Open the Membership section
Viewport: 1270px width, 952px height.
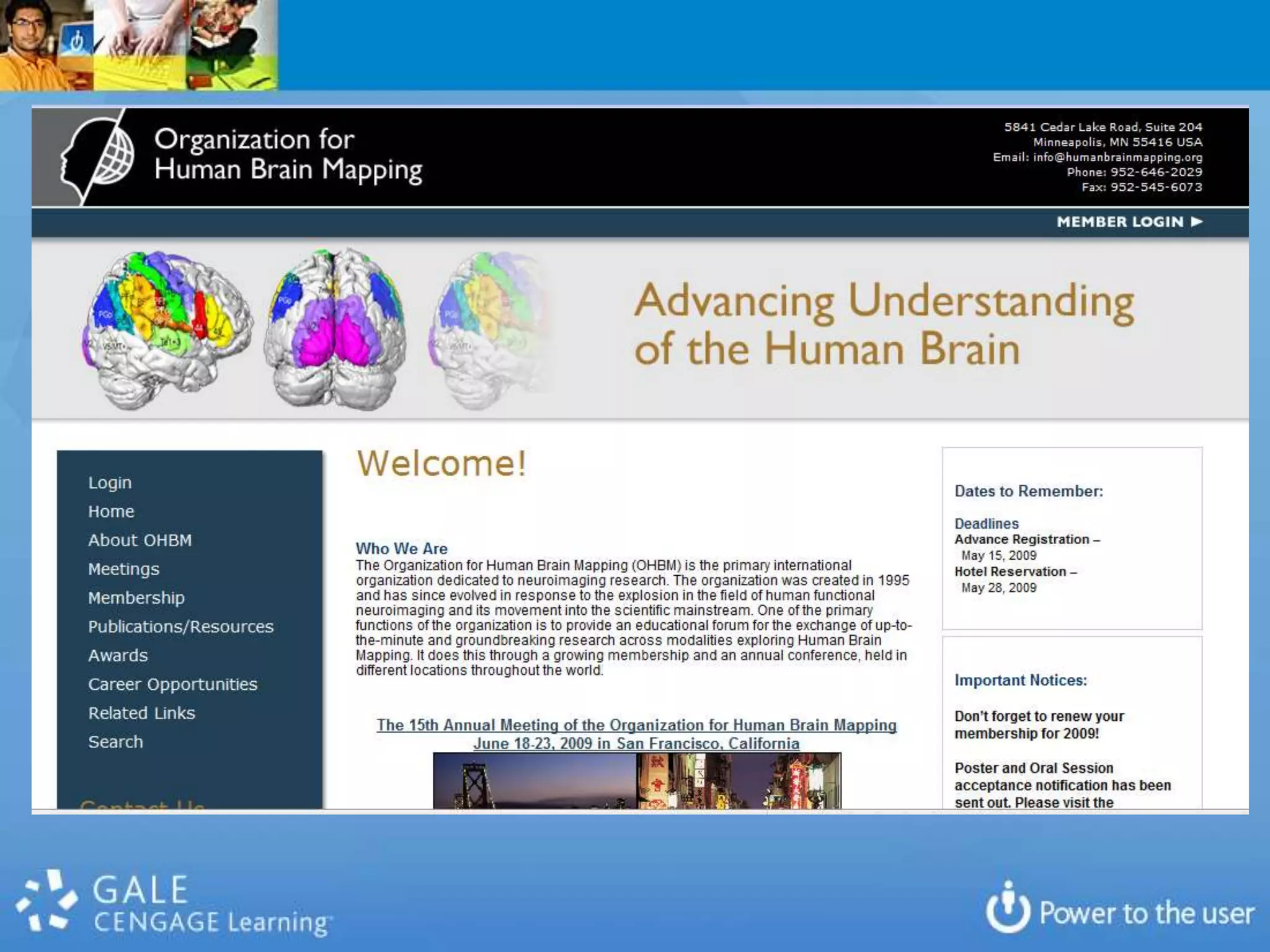pyautogui.click(x=136, y=598)
